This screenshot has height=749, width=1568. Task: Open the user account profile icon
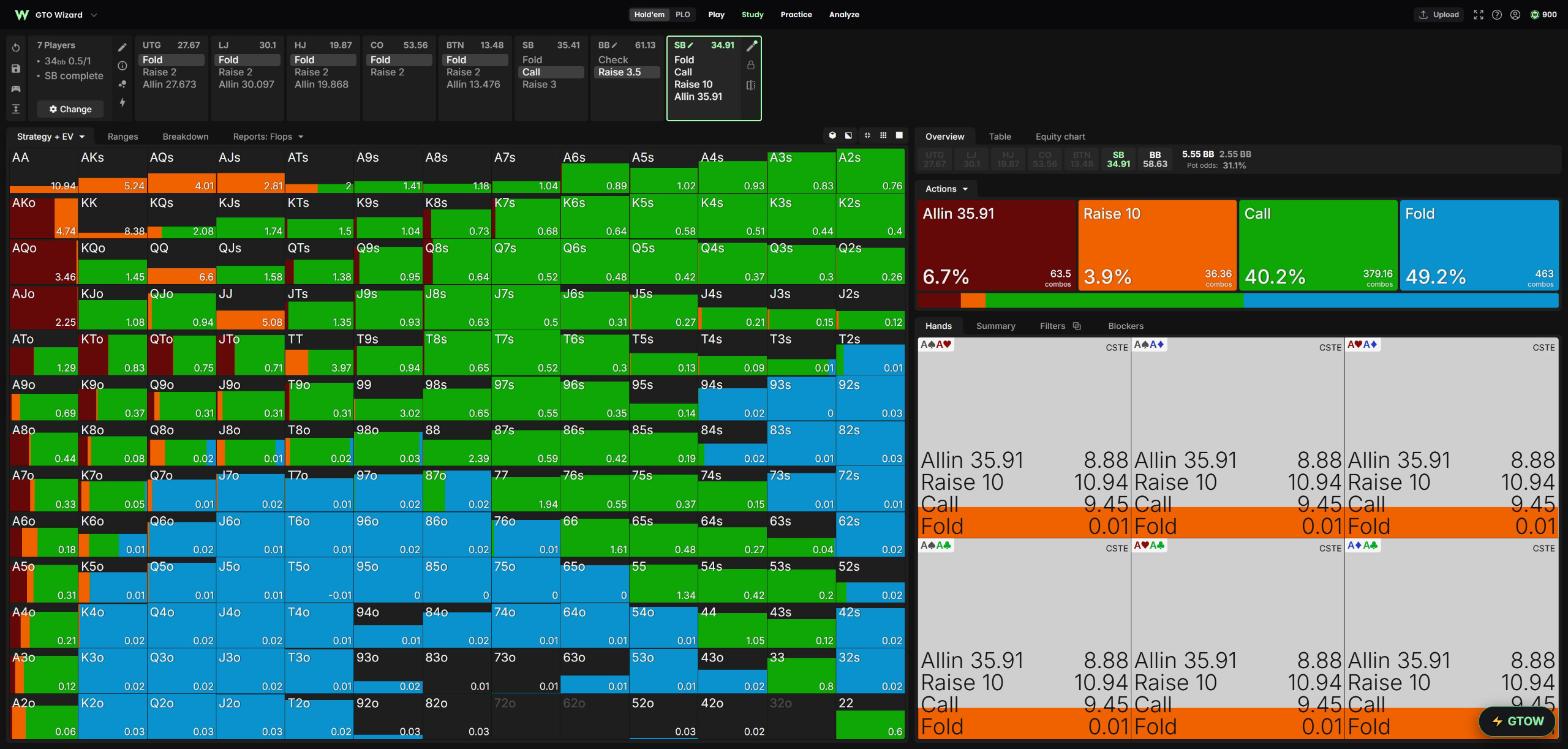[1515, 15]
